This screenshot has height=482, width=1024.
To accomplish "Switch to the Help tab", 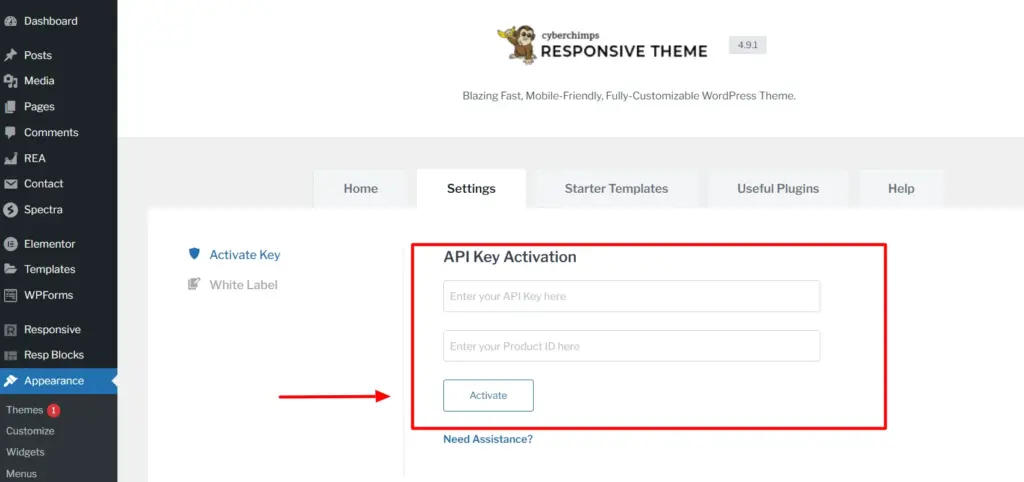I will click(x=901, y=189).
